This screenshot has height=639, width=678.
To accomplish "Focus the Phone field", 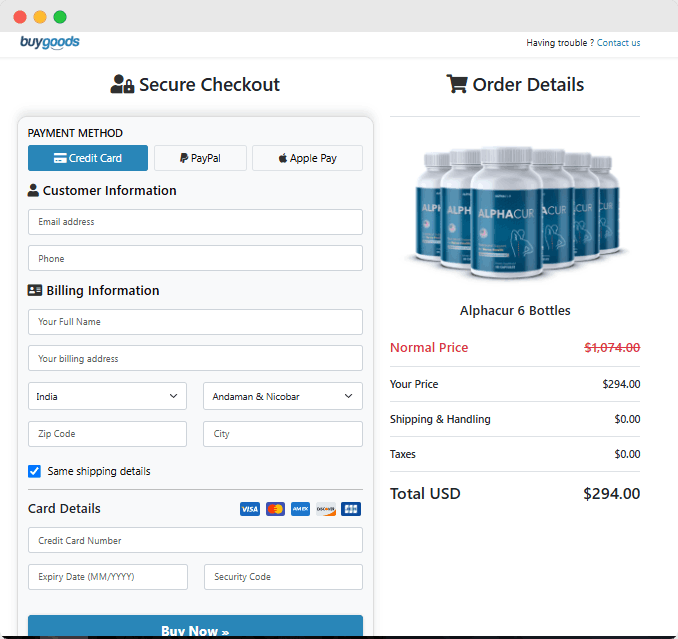I will pos(195,258).
